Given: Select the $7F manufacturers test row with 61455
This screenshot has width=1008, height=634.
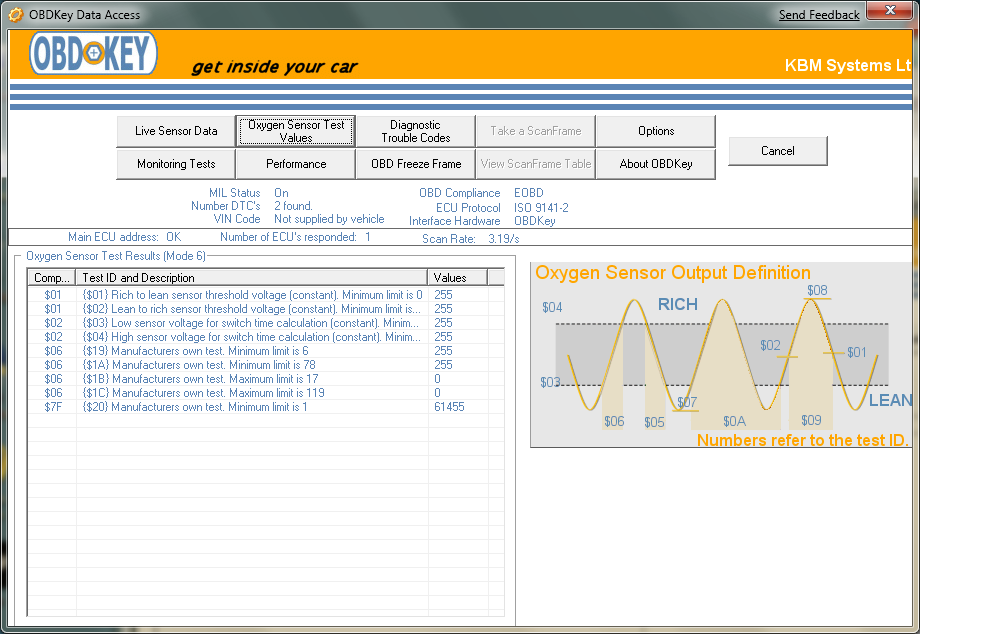Looking at the screenshot, I should click(250, 407).
